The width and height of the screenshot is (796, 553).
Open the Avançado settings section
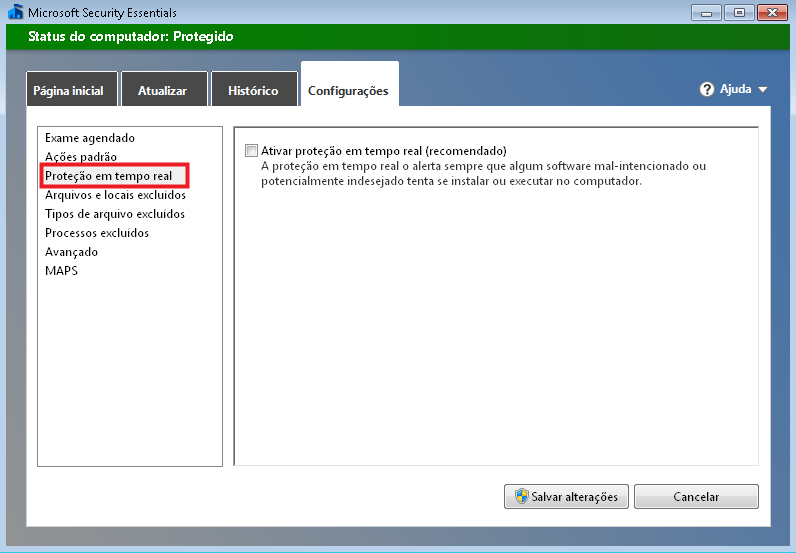point(72,252)
